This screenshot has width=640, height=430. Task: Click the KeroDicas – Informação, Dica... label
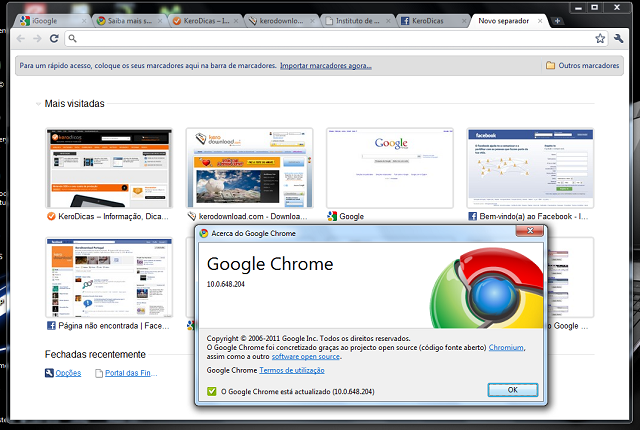coord(113,216)
